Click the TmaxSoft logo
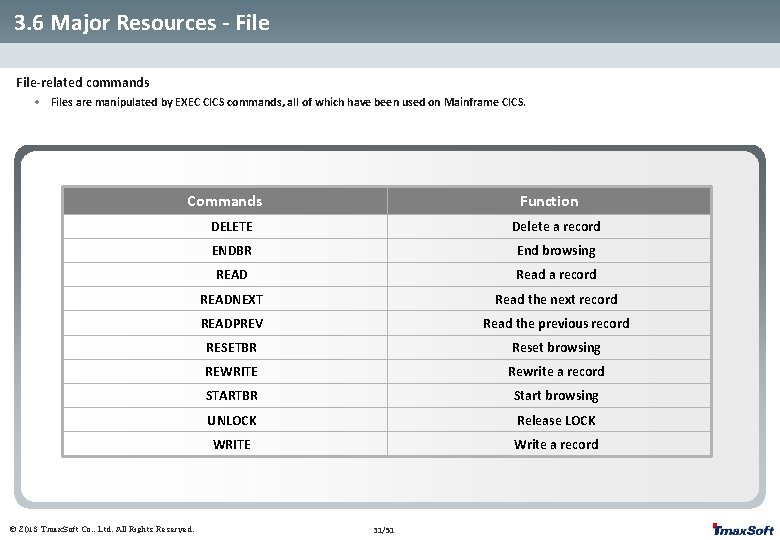780x540 pixels. (743, 530)
